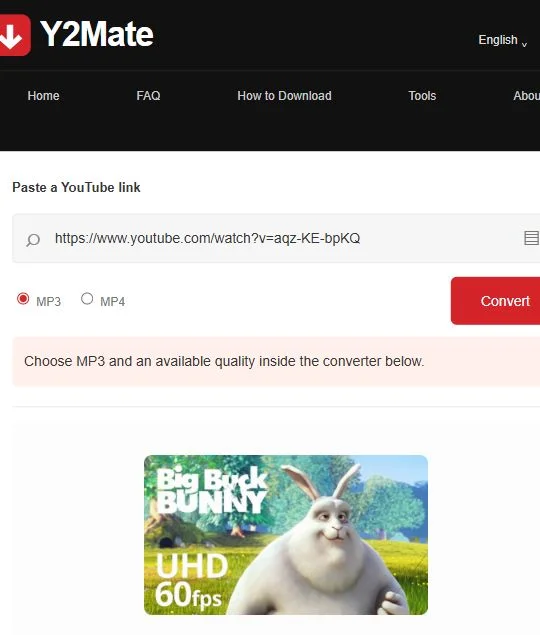Open the About menu item
This screenshot has width=540, height=635.
(x=526, y=96)
